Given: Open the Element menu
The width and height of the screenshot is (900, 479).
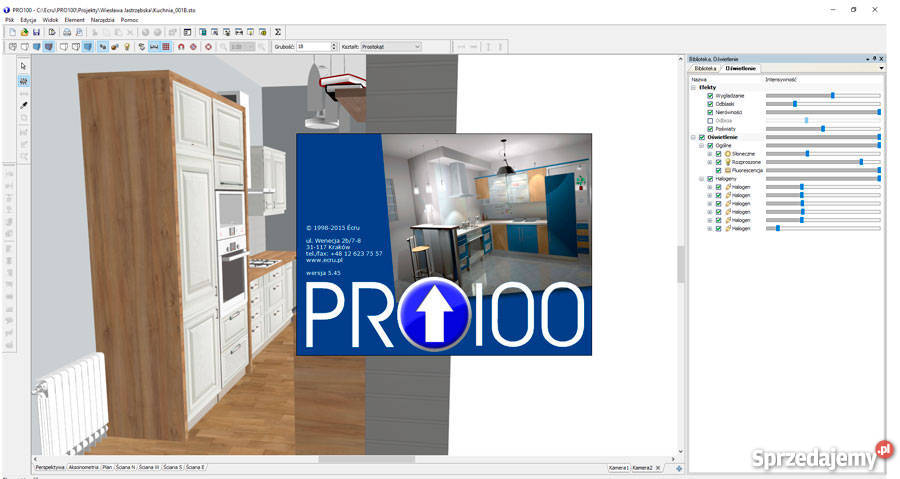Looking at the screenshot, I should point(75,20).
